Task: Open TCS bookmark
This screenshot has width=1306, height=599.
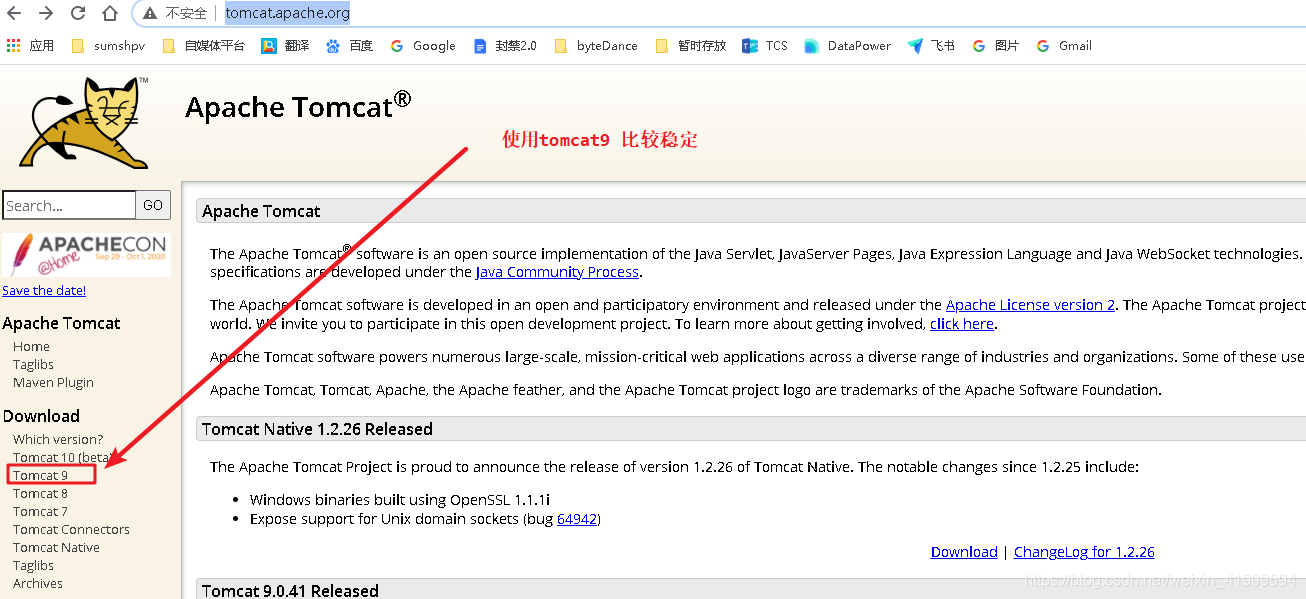Action: [x=765, y=46]
